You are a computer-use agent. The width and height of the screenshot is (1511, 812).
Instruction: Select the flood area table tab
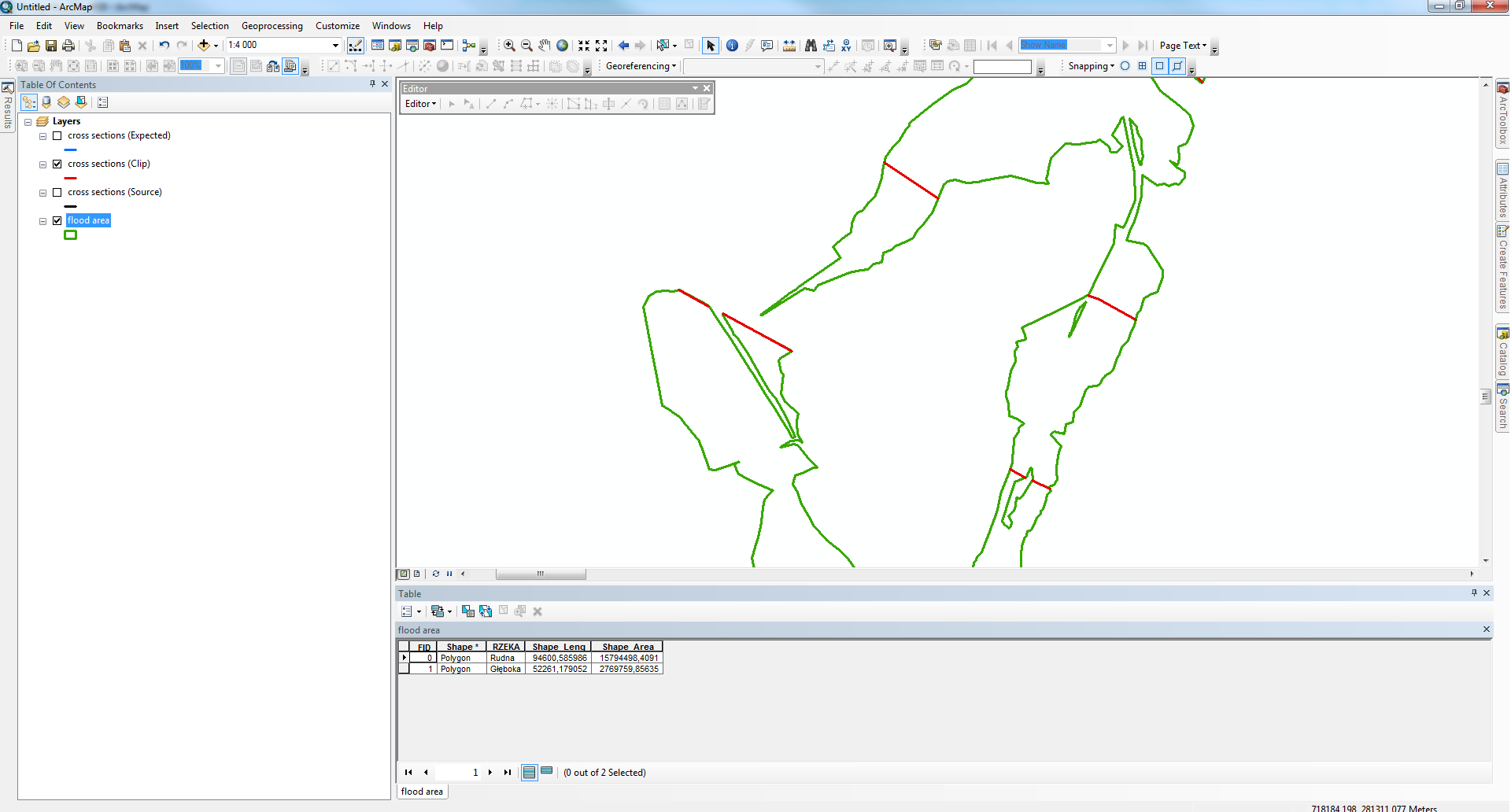(422, 792)
